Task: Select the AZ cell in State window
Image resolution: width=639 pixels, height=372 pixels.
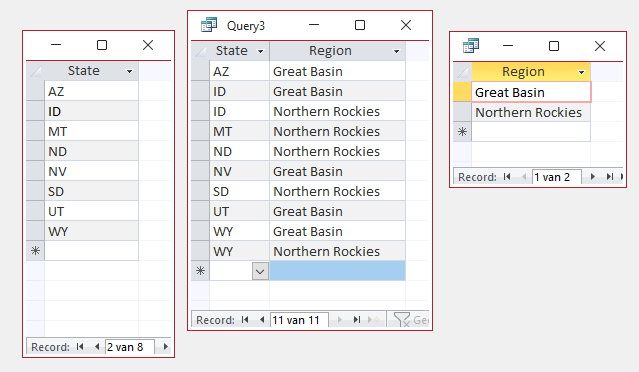Action: (x=91, y=91)
